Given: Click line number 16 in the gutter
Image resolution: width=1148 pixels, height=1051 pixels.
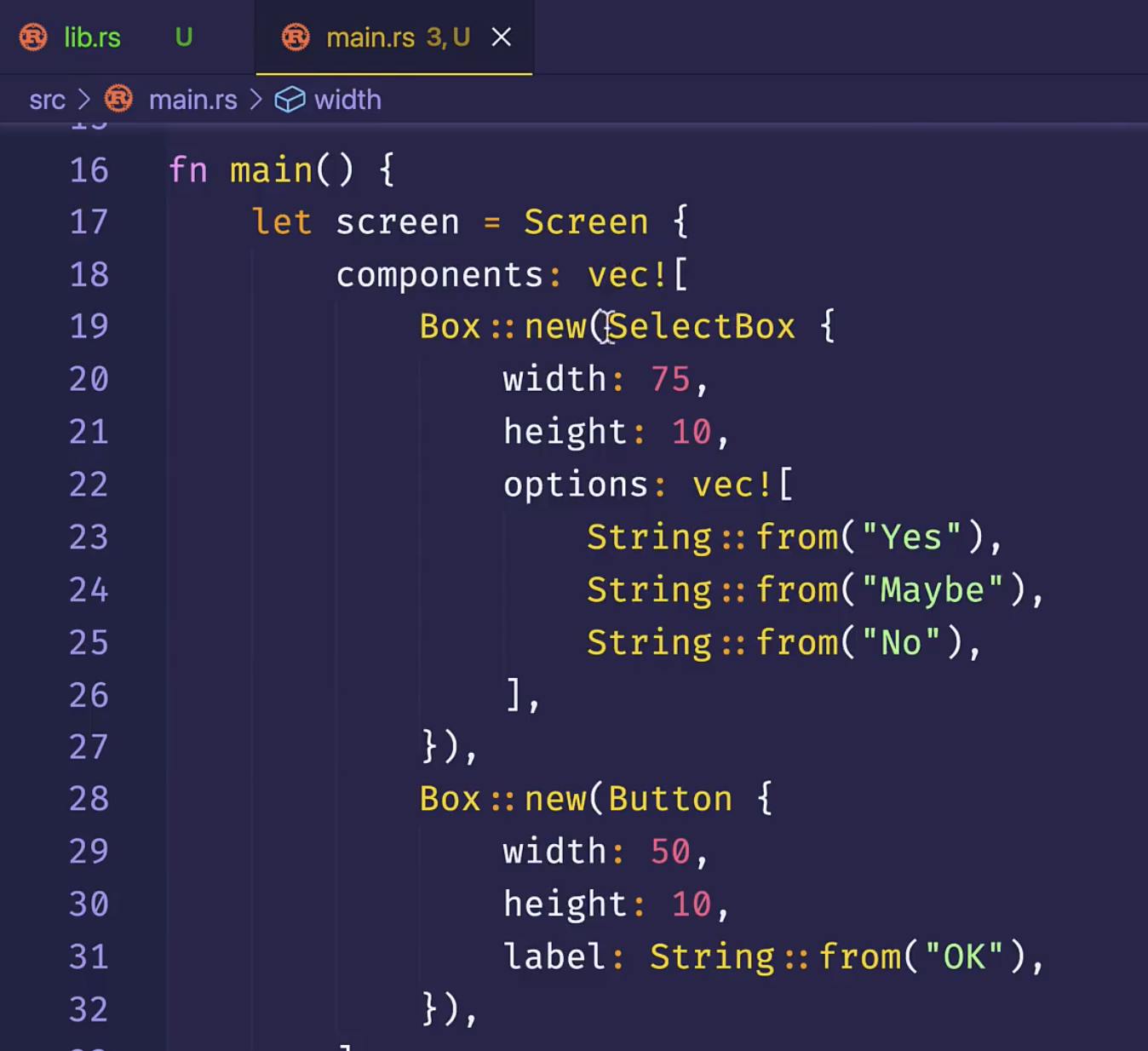Looking at the screenshot, I should pos(89,170).
